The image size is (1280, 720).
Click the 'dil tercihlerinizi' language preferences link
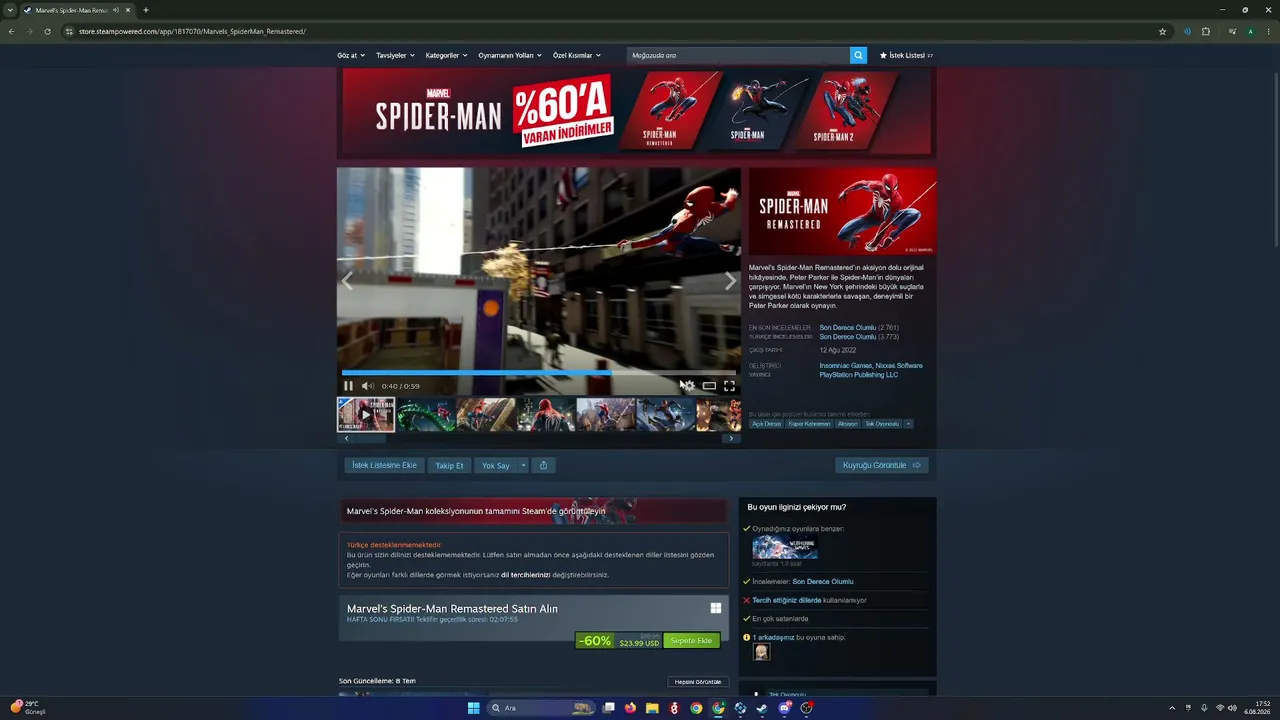click(526, 575)
